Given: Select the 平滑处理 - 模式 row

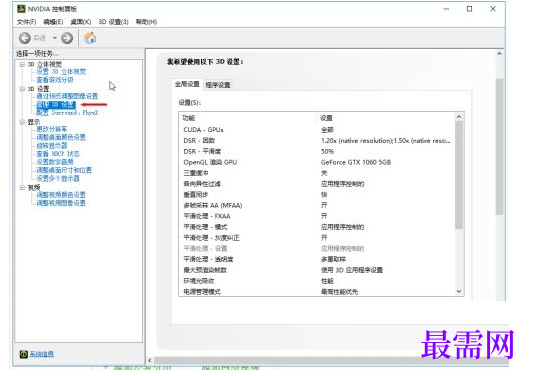Looking at the screenshot, I should click(317, 227).
